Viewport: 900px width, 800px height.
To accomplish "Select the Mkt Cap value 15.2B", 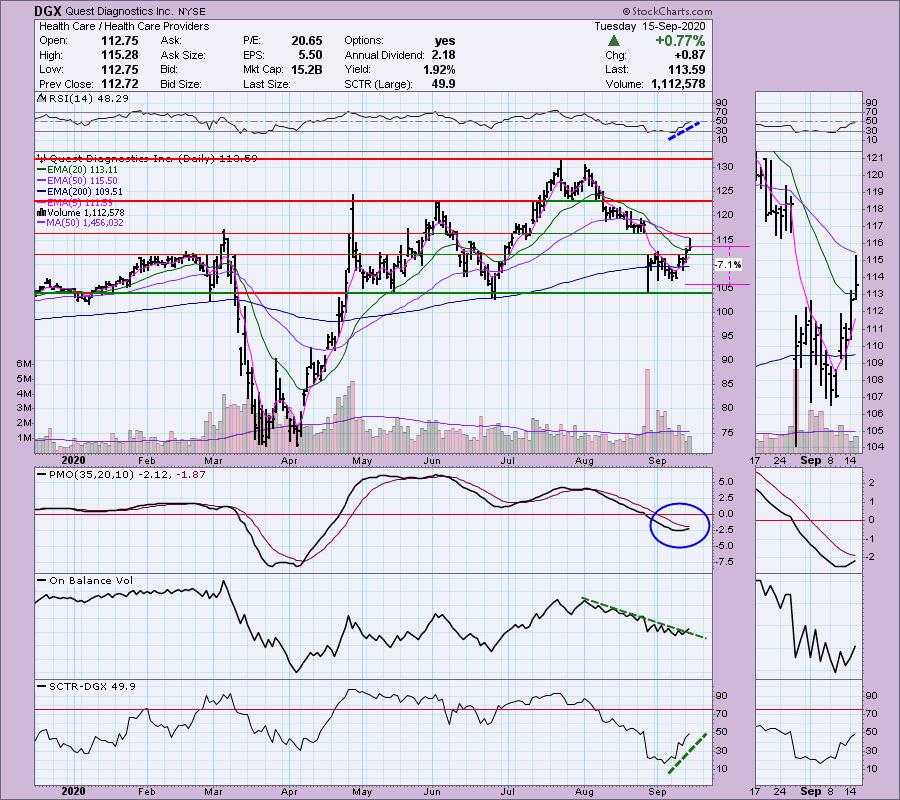I will coord(307,69).
